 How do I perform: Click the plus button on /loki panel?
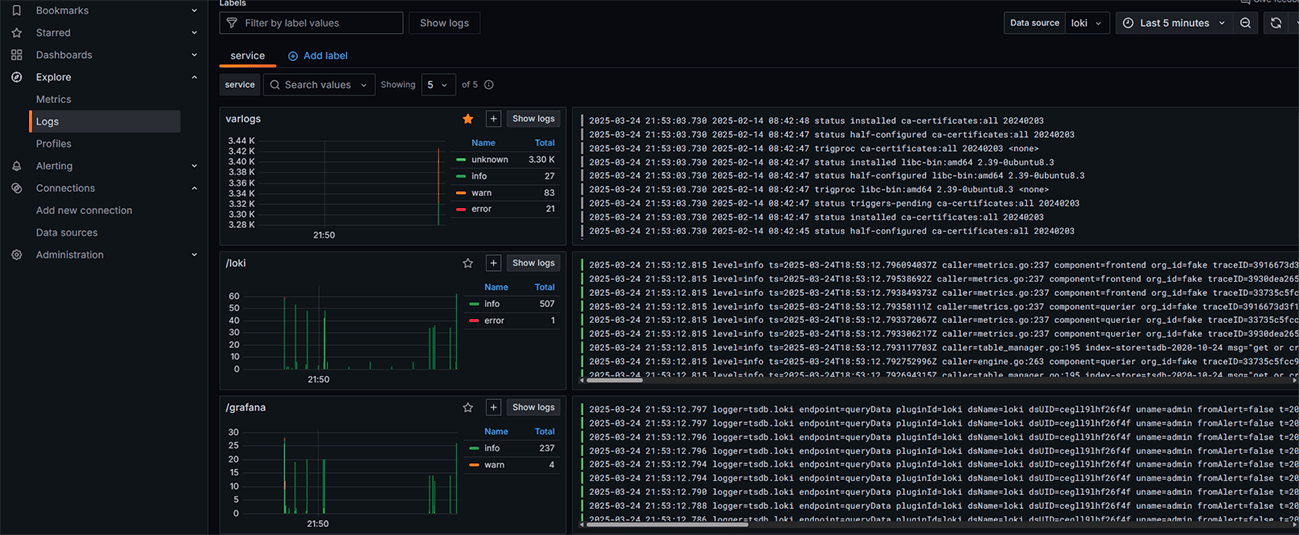(493, 263)
